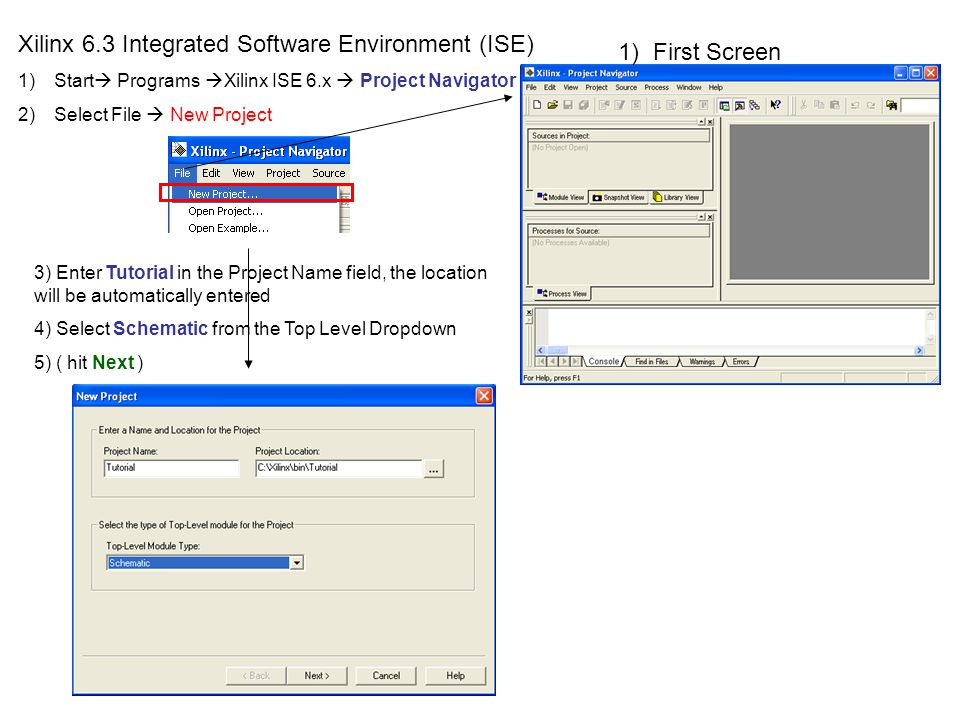The height and width of the screenshot is (720, 960).
Task: Click the "(No Processes Available)" text
Action: click(x=571, y=242)
